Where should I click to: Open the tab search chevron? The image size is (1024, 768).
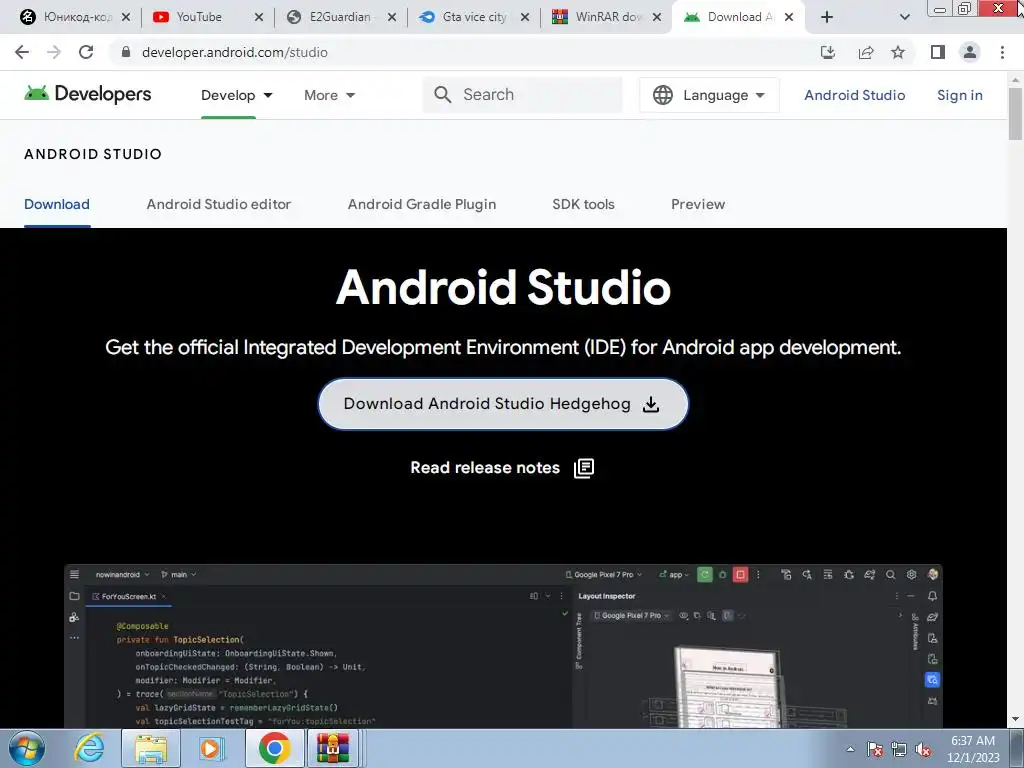(x=904, y=17)
